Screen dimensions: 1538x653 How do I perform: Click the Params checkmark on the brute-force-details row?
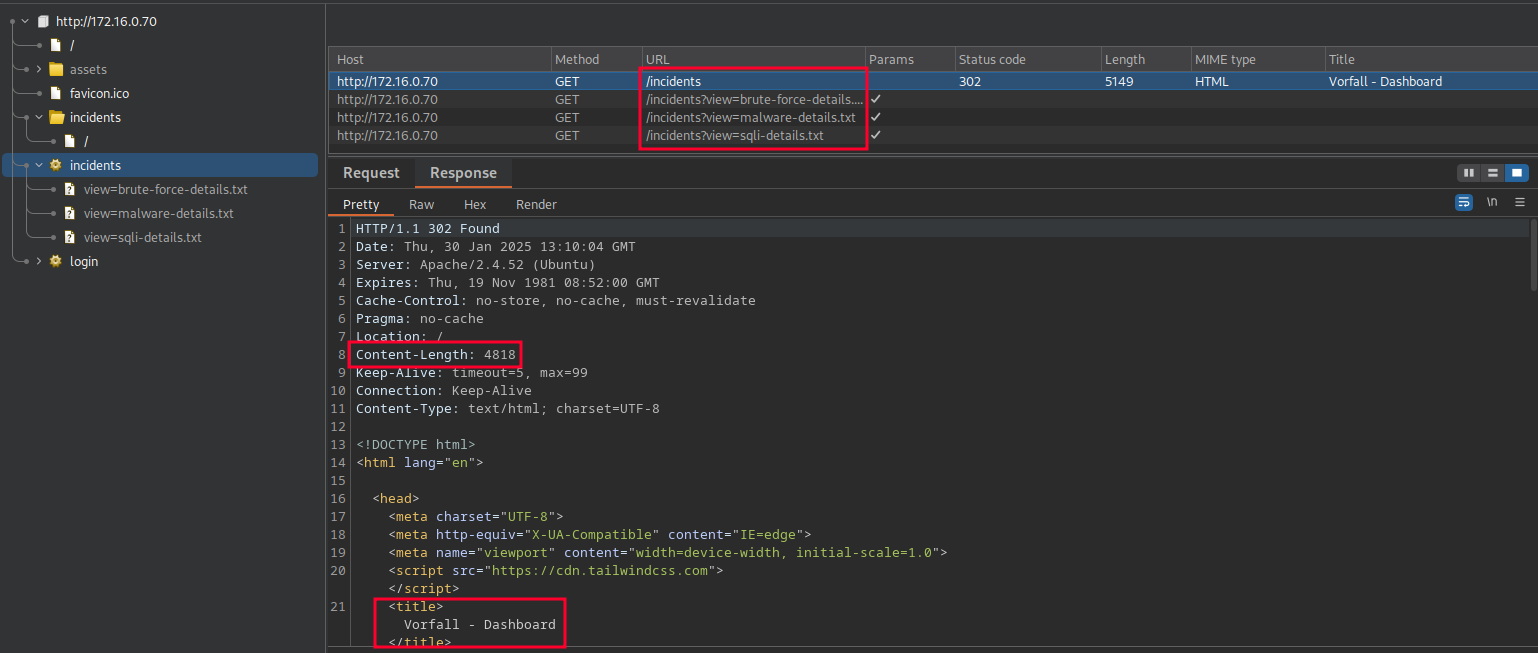[875, 99]
